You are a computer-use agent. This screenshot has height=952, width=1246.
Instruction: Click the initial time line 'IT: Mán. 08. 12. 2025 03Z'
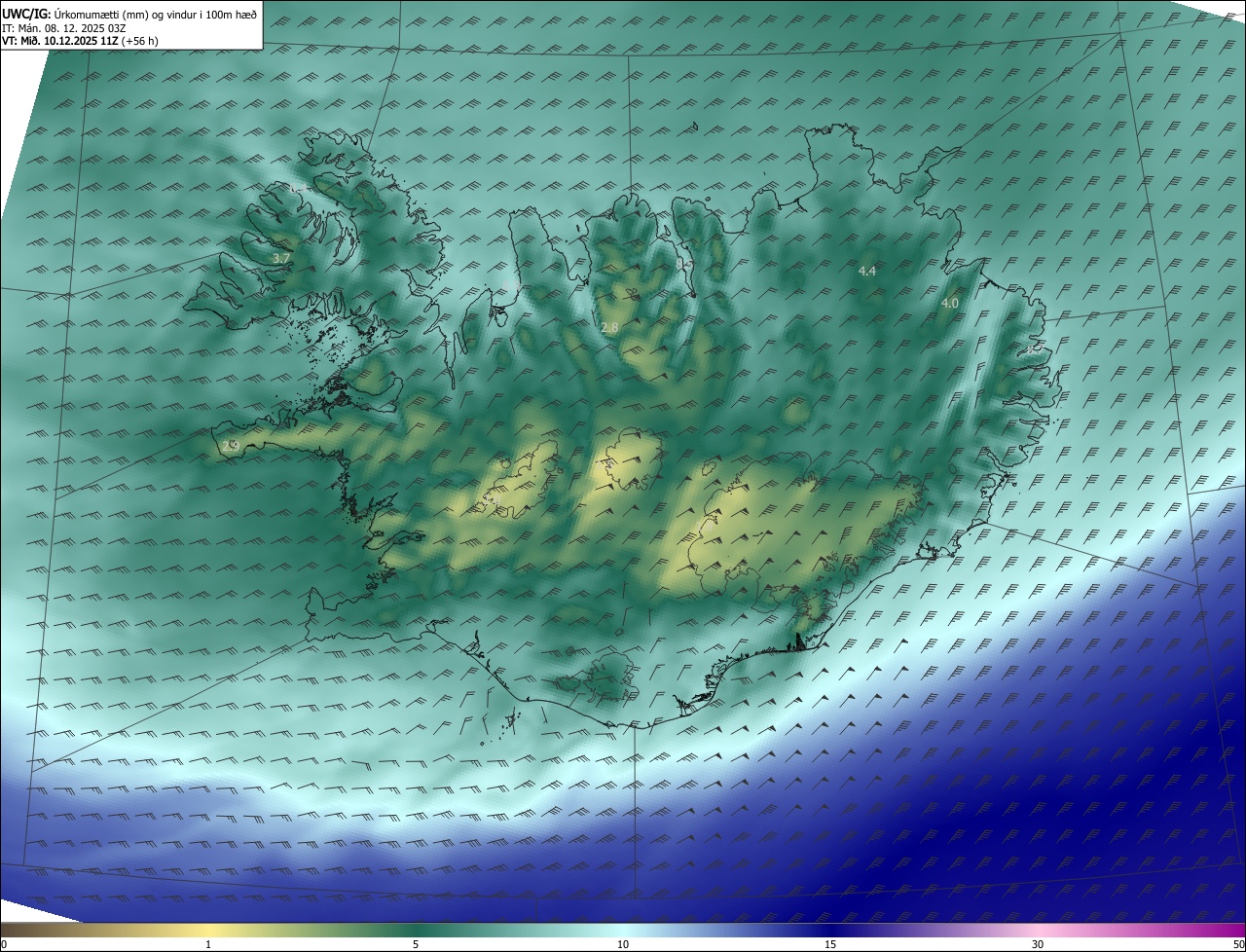pos(65,27)
